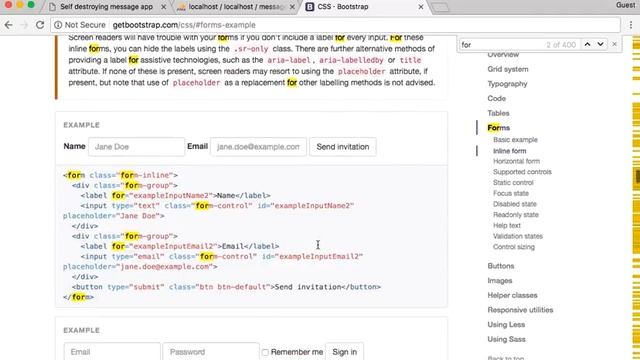
Task: Close the Self destroying message app tab
Action: point(163,7)
